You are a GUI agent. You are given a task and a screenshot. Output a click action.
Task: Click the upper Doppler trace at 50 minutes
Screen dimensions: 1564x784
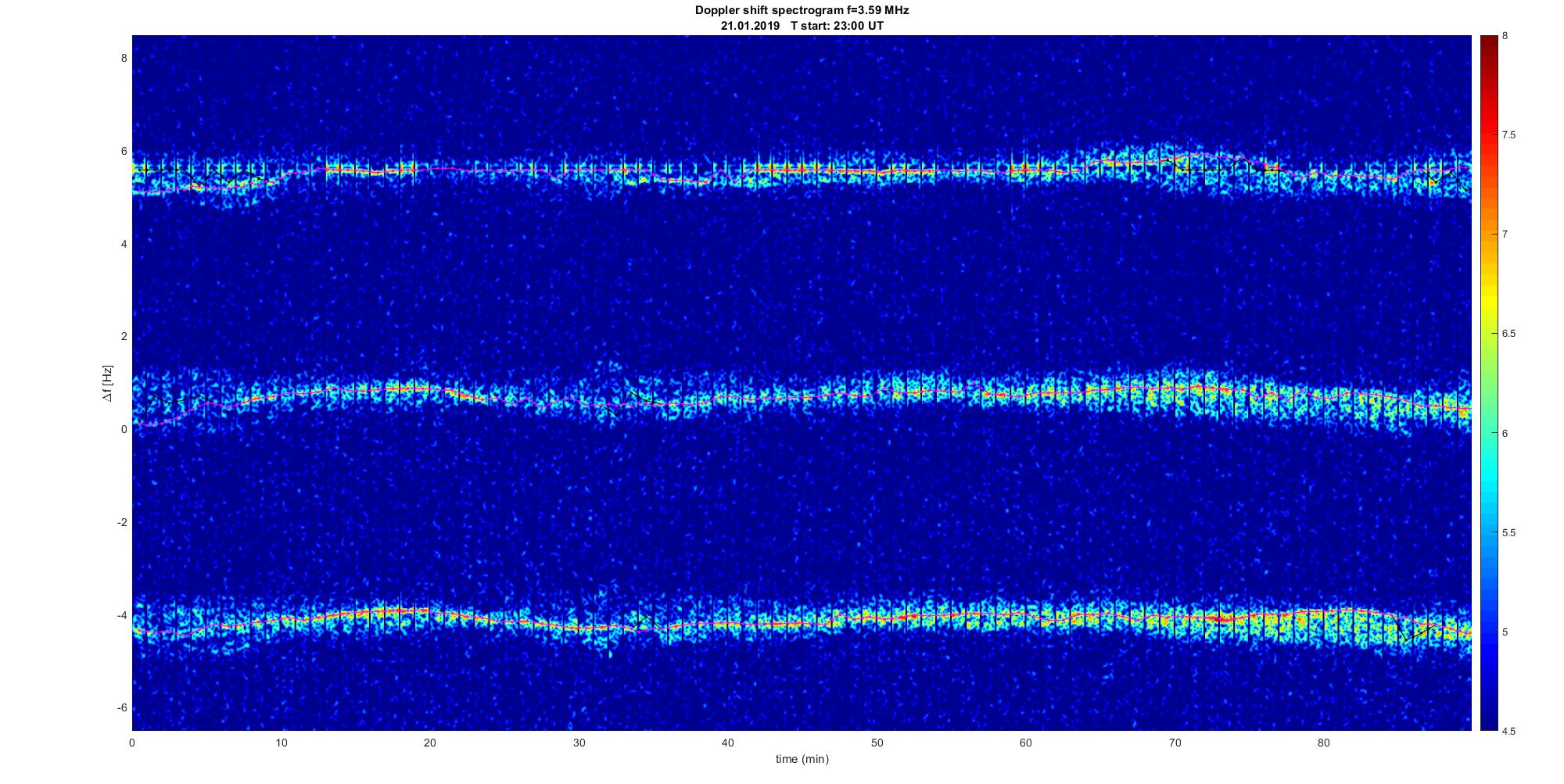[877, 171]
